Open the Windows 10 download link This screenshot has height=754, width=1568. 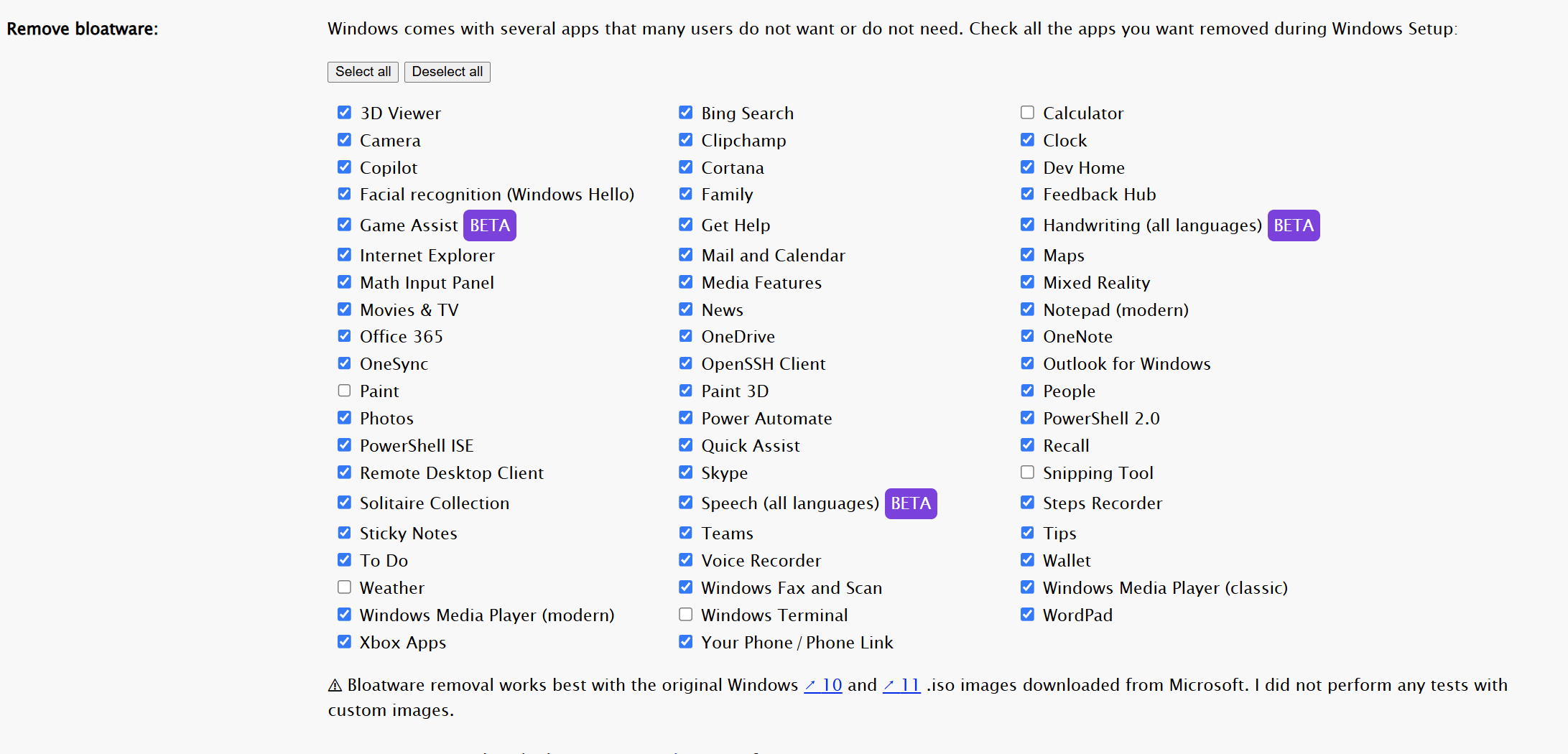pyautogui.click(x=823, y=685)
